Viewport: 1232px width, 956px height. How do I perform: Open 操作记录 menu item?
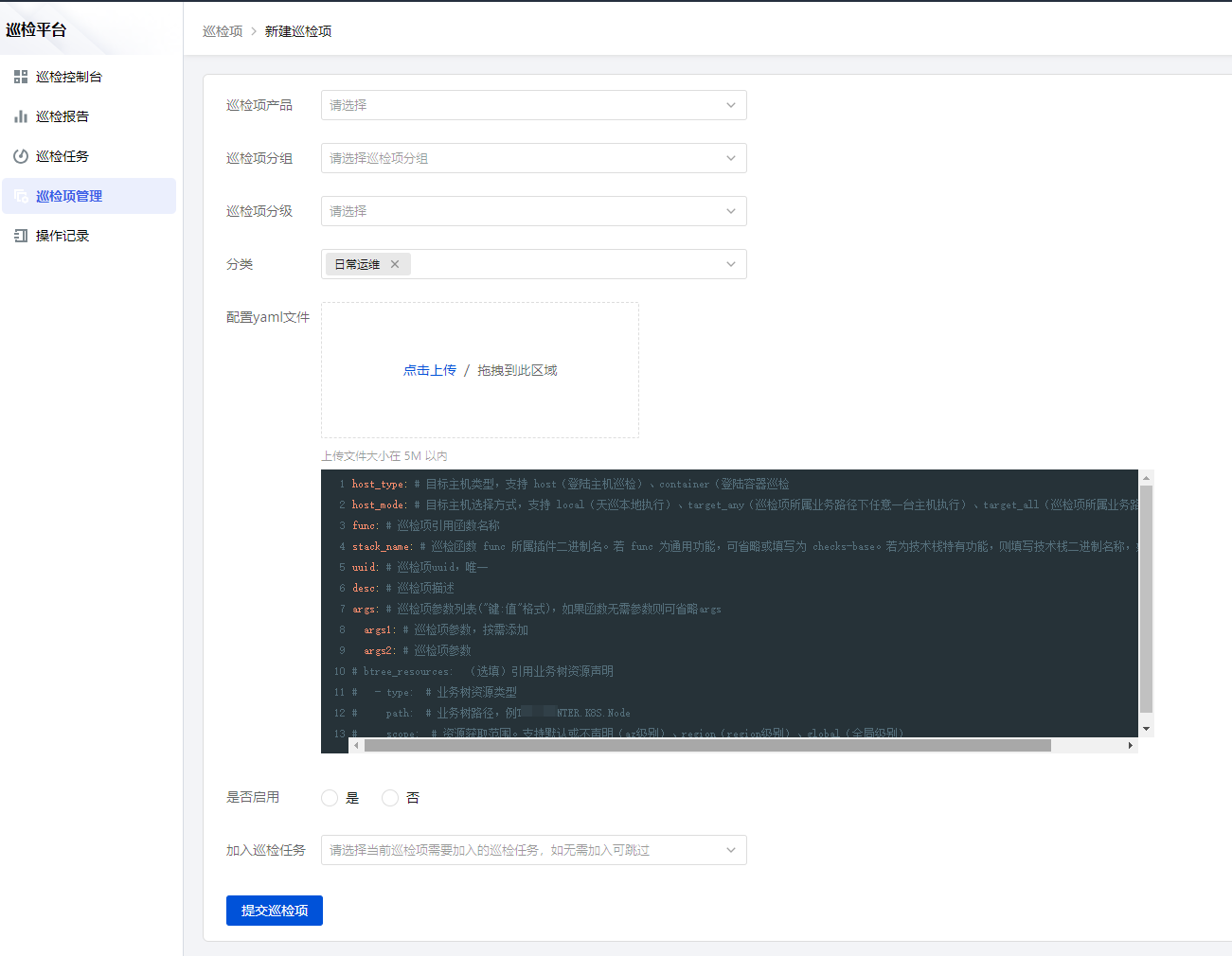click(x=62, y=236)
